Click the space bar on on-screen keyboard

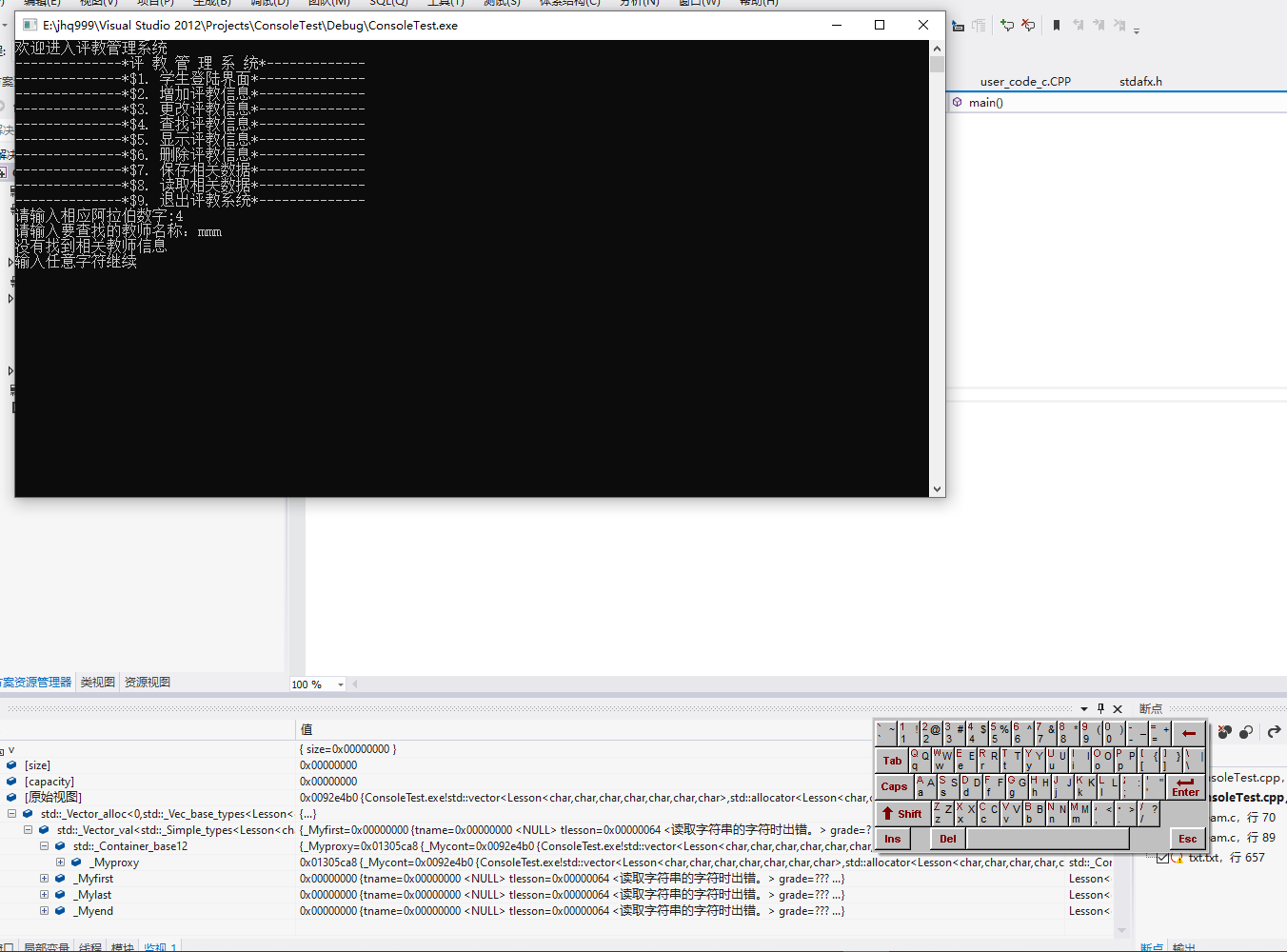(1048, 839)
